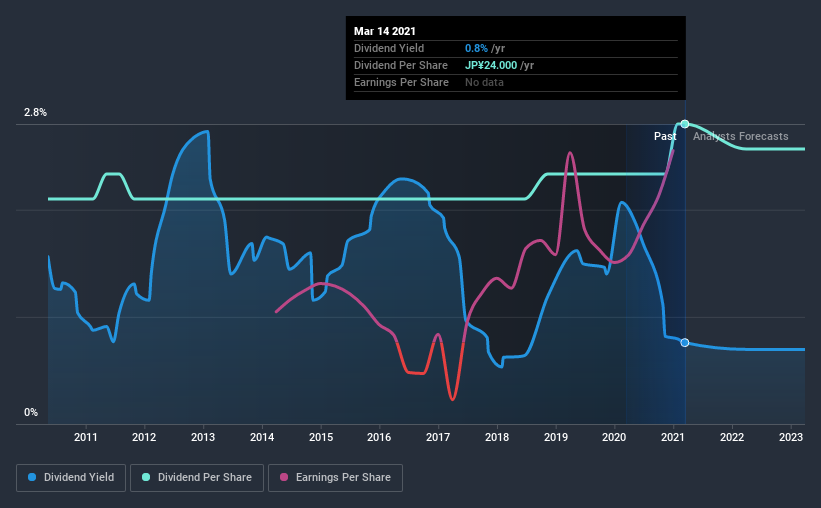821x508 pixels.
Task: Click the 2022 x-axis label
Action: (x=732, y=437)
